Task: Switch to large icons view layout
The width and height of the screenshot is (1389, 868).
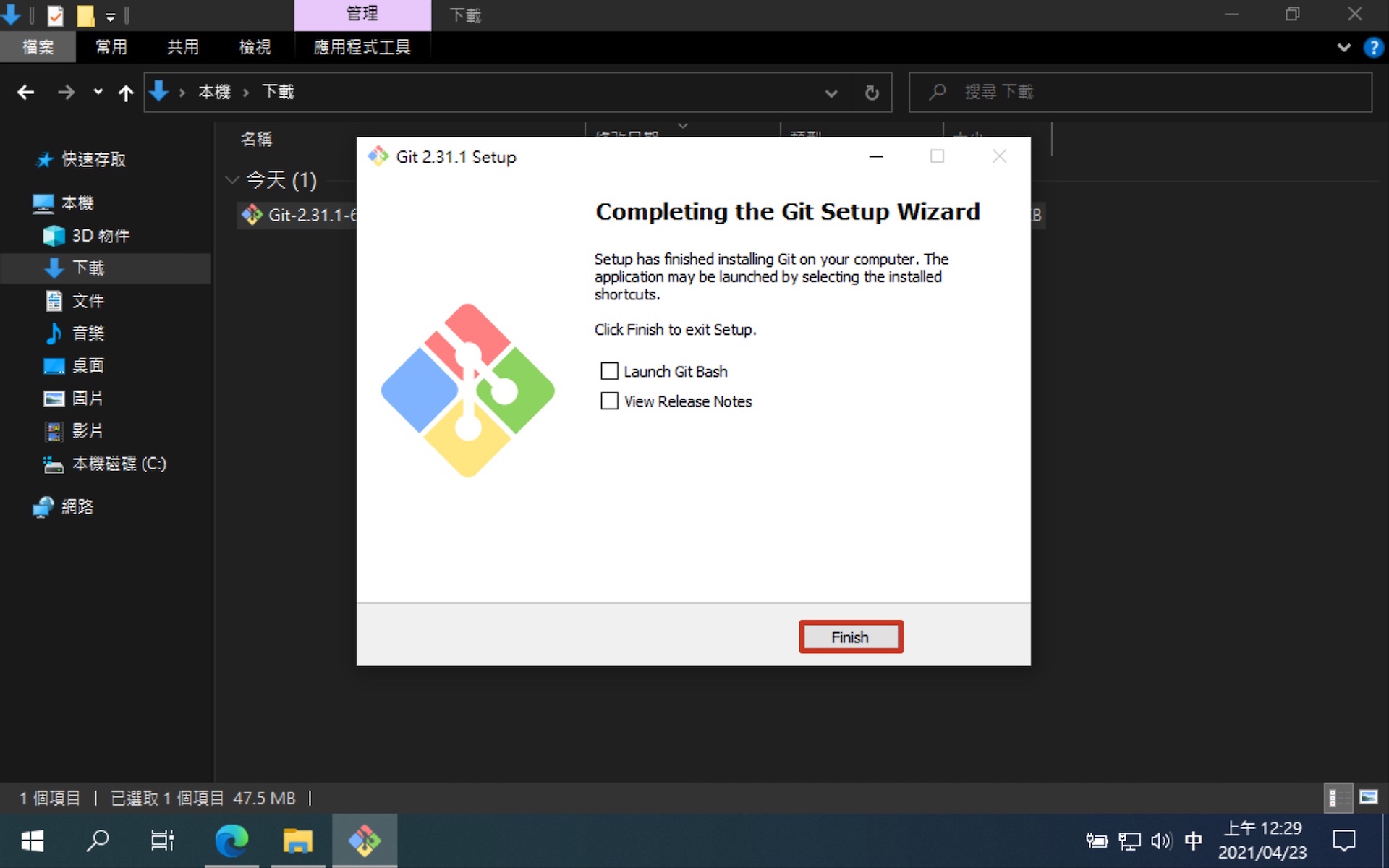Action: pos(1369,798)
